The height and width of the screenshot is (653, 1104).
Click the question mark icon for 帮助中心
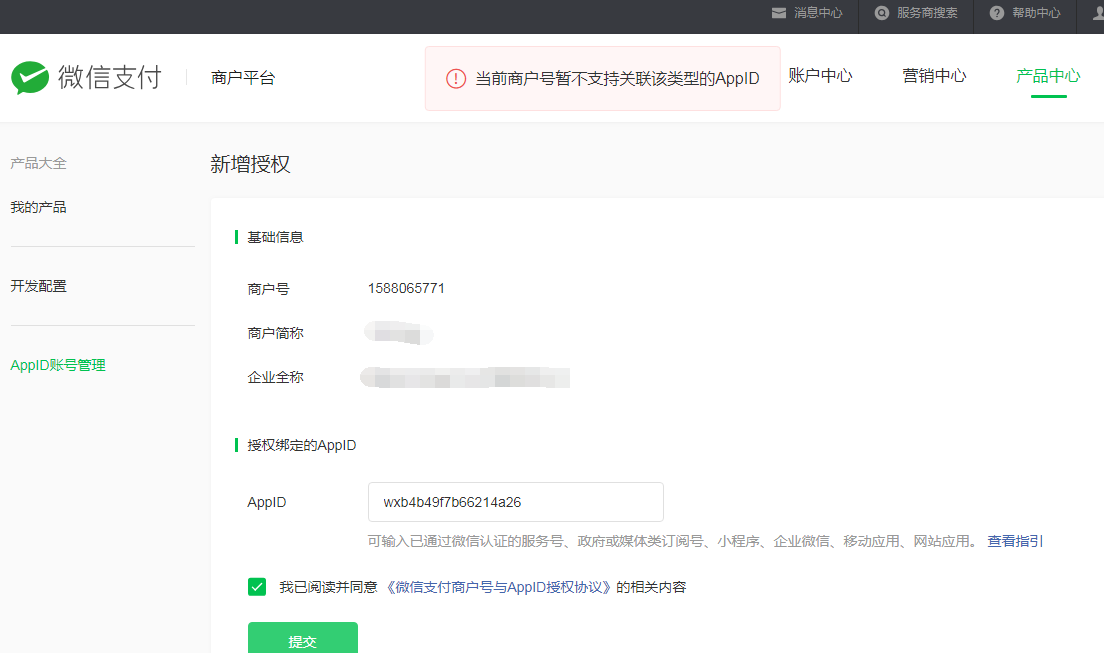click(x=996, y=13)
